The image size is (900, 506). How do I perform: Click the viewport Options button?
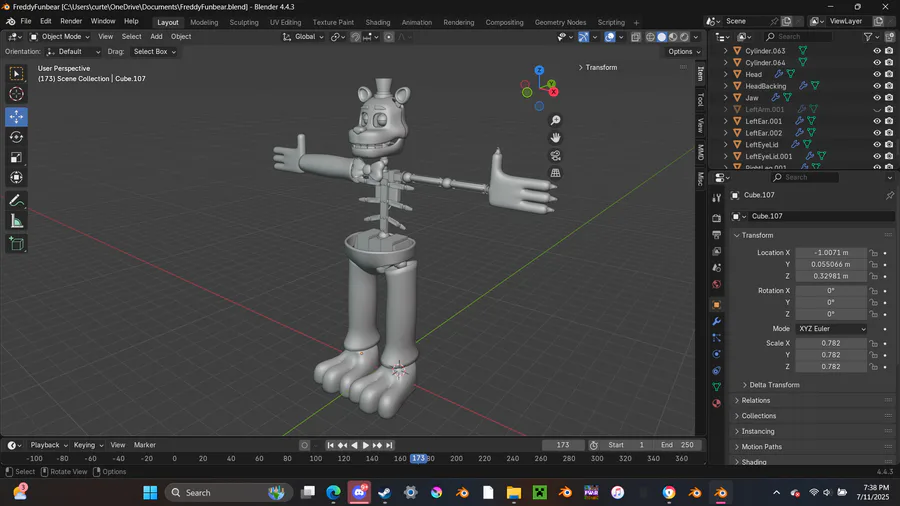click(684, 52)
